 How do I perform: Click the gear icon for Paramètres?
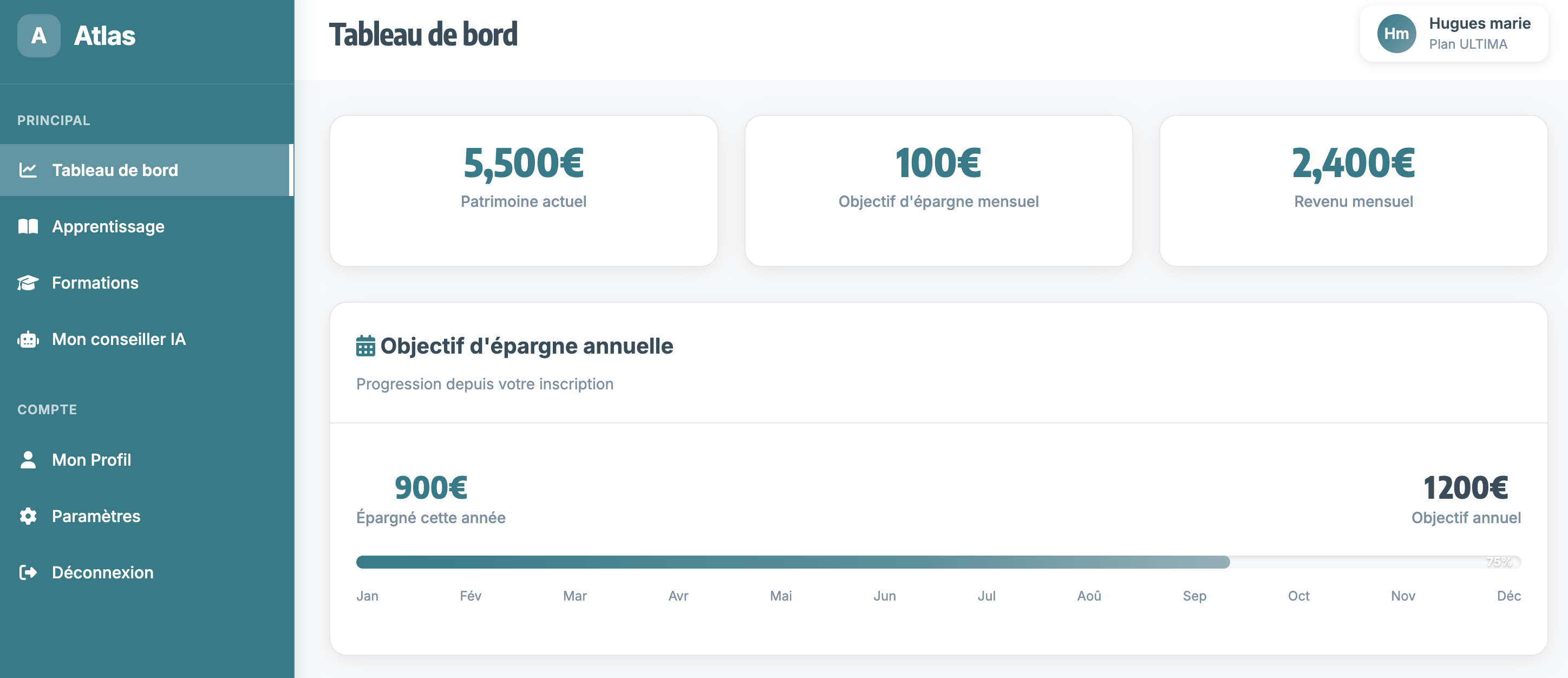point(28,516)
